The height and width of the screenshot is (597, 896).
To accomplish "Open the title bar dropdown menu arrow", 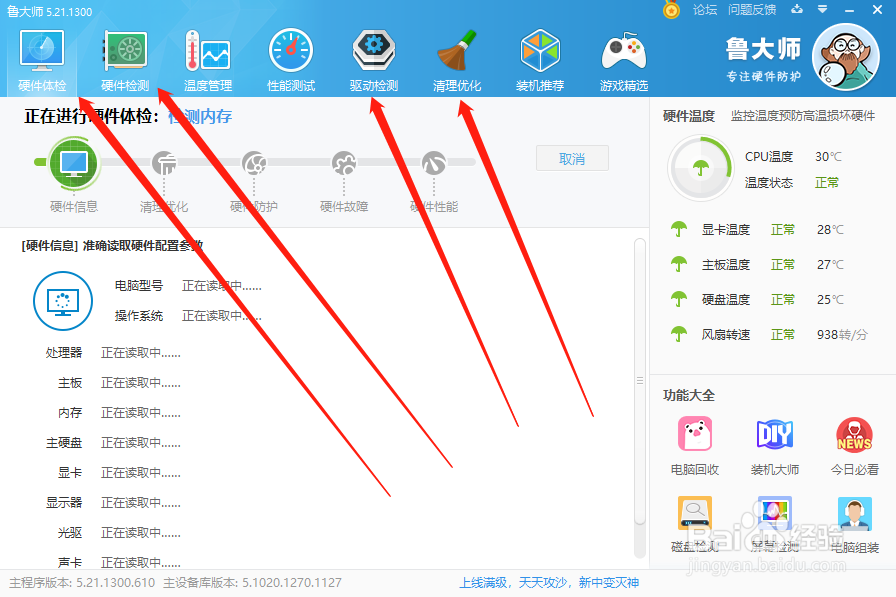I will (x=822, y=9).
